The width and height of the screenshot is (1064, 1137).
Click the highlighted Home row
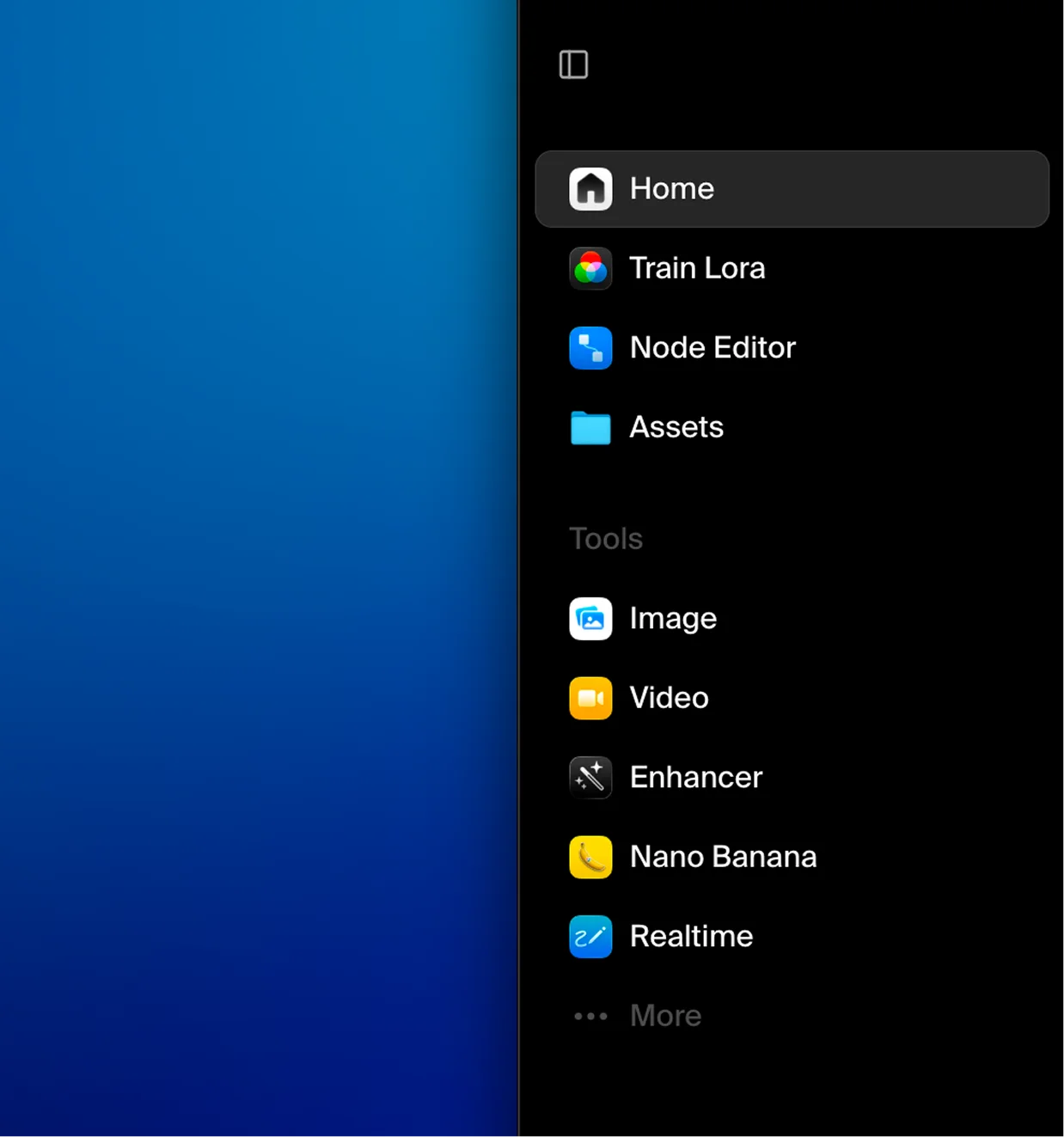point(791,188)
